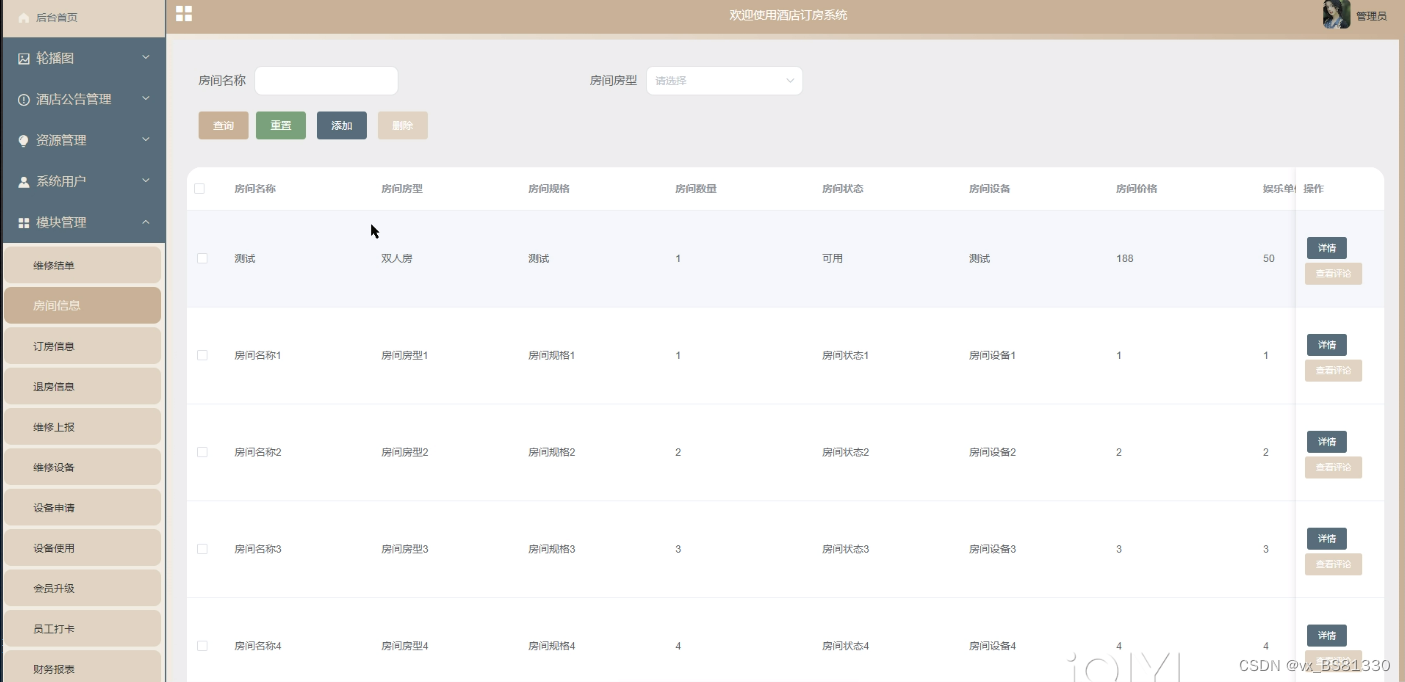Image resolution: width=1405 pixels, height=682 pixels.
Task: Click the alert icon beside 酒店公告管理
Action: pyautogui.click(x=24, y=100)
